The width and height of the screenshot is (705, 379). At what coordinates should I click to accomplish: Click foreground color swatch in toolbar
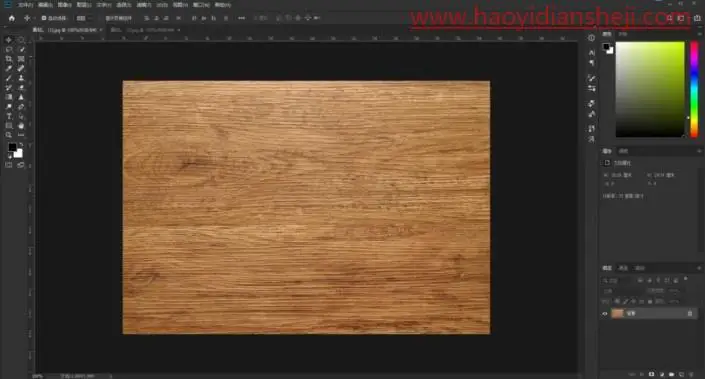tap(12, 147)
